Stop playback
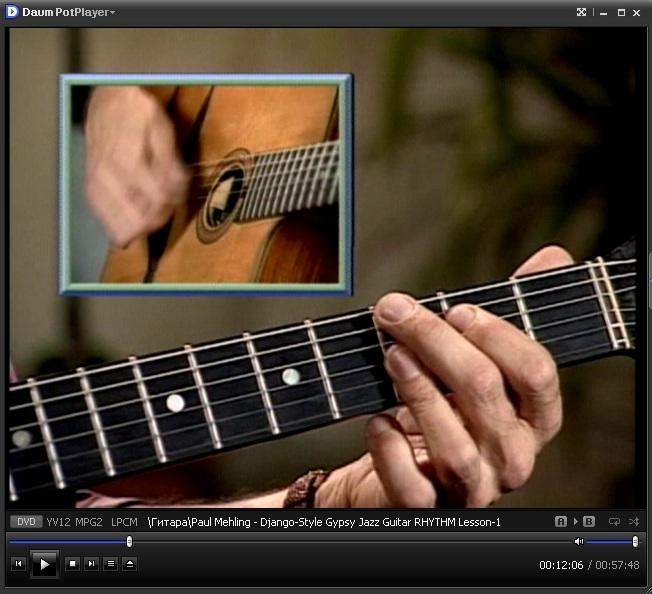 (72, 564)
